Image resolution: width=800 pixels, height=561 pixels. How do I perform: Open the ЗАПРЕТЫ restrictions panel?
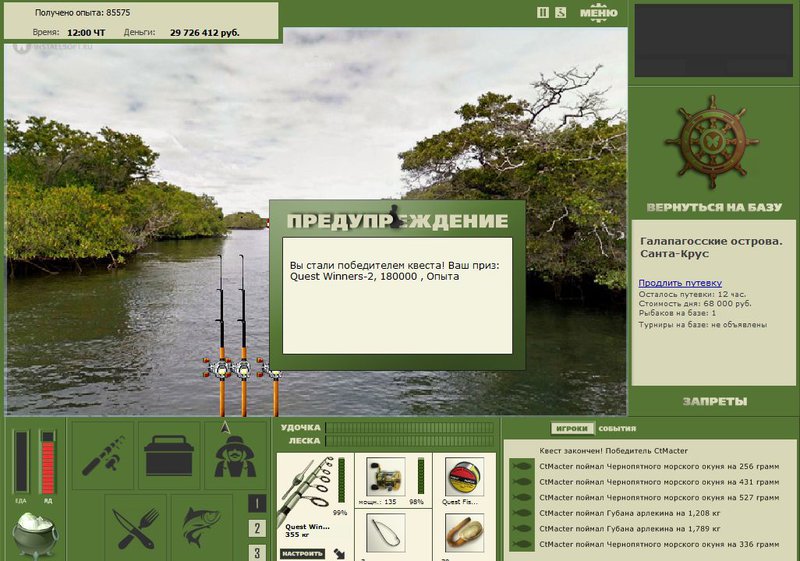click(715, 401)
